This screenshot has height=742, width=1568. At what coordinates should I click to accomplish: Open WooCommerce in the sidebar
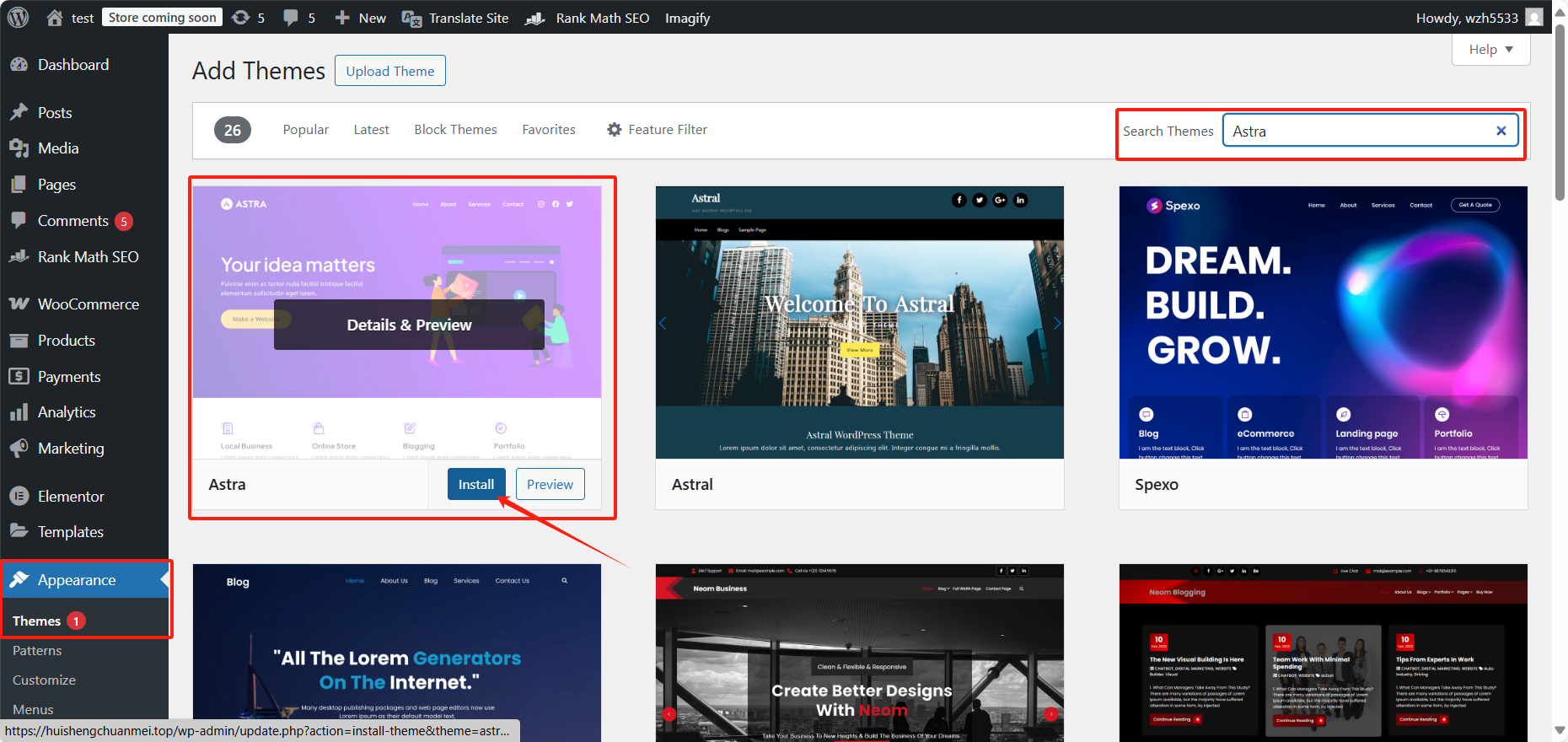(88, 304)
